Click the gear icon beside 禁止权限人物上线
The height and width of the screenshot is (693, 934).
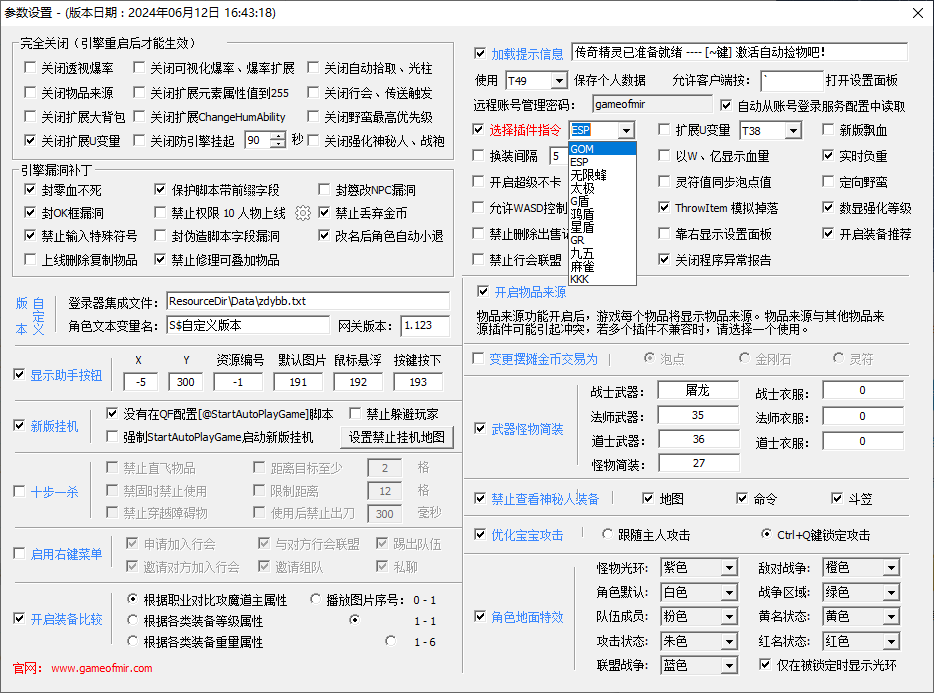point(303,213)
